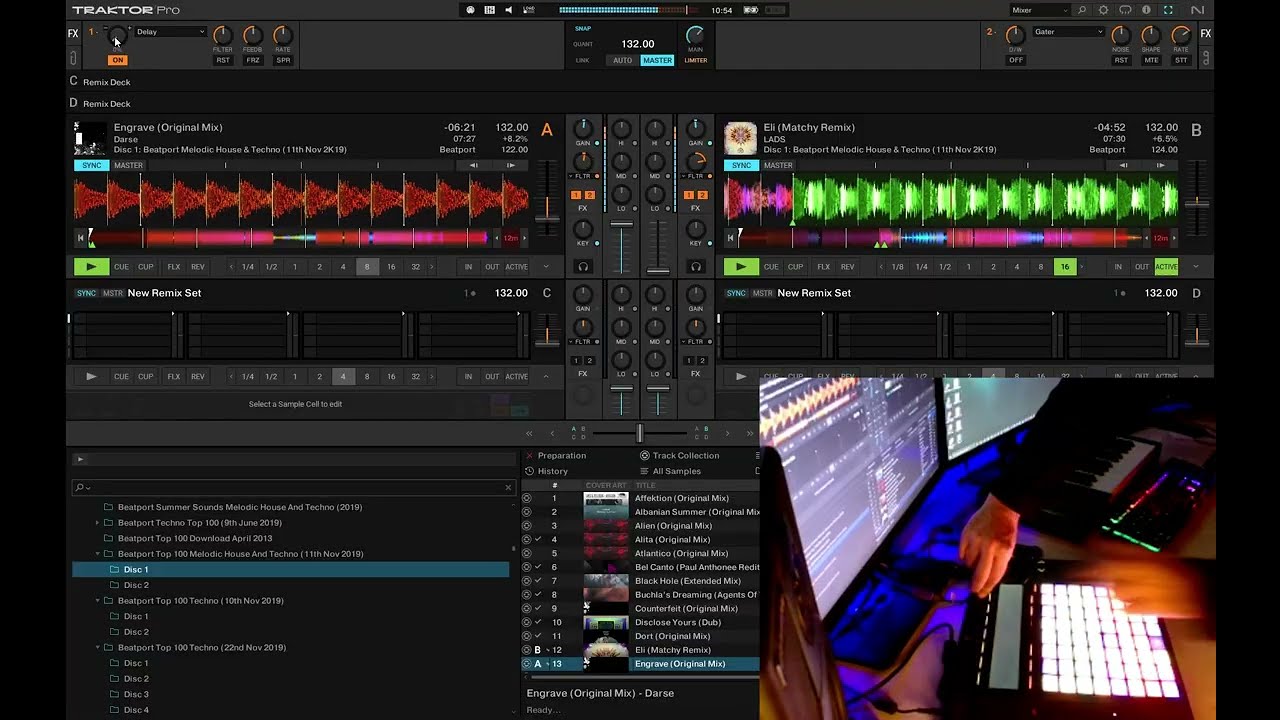Sort by COVER ART column header
Image resolution: width=1280 pixels, height=720 pixels.
pos(606,486)
